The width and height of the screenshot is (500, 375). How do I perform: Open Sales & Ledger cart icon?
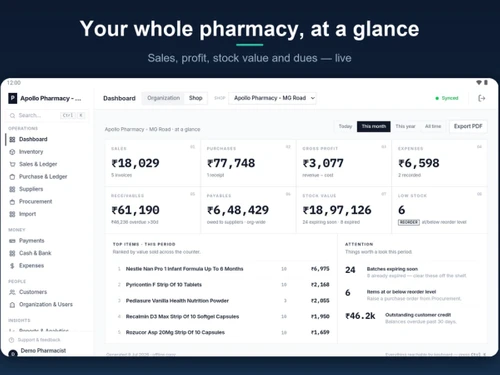click(12, 164)
